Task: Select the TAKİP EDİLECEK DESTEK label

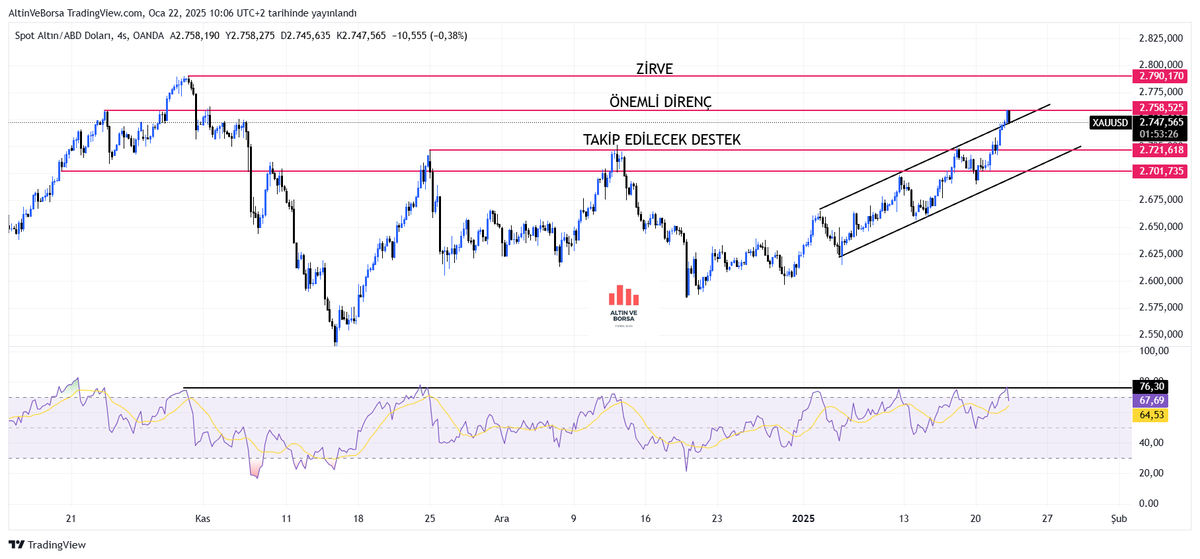Action: pyautogui.click(x=662, y=139)
